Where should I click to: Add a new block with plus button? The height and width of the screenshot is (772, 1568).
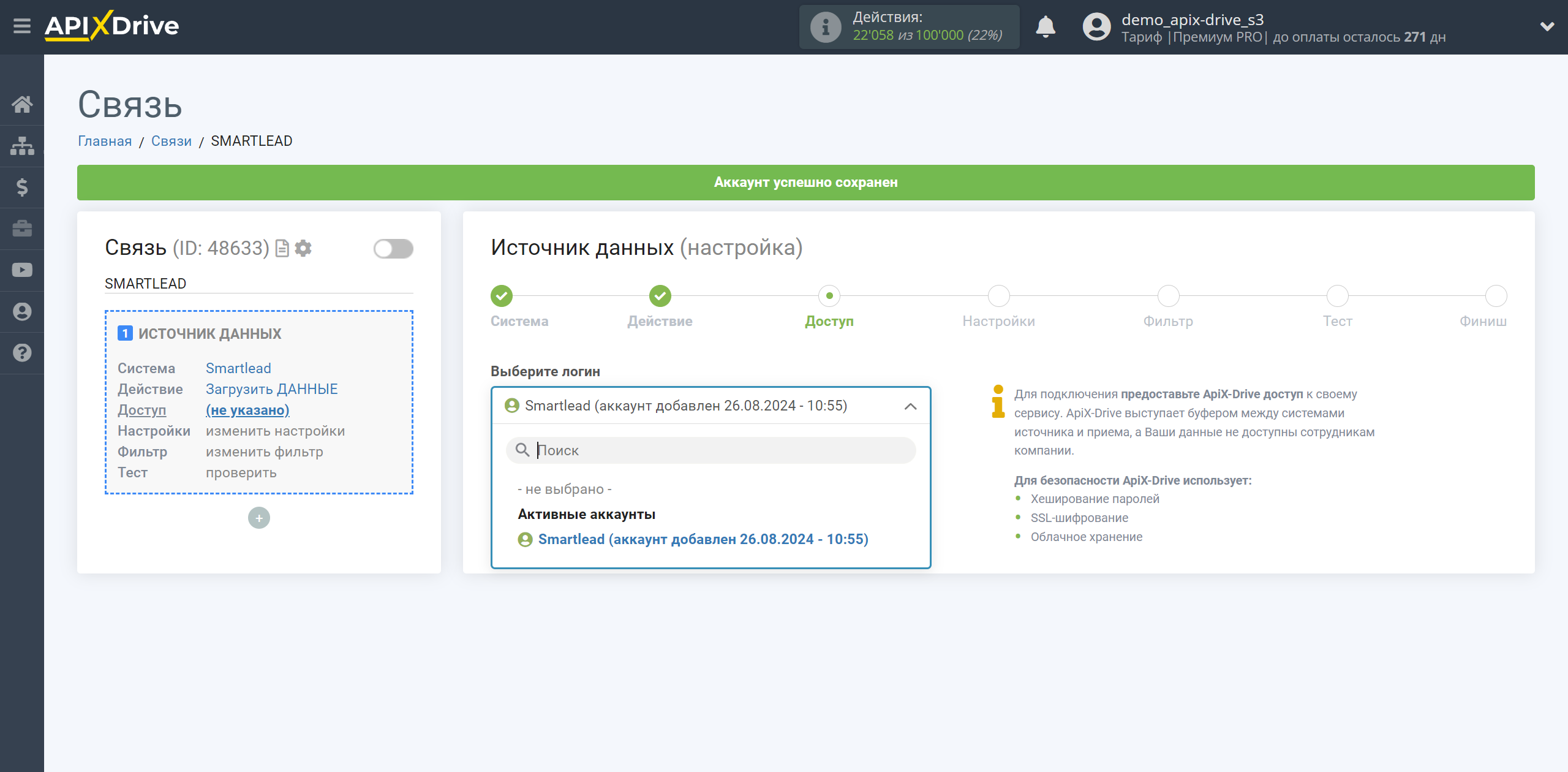coord(259,518)
